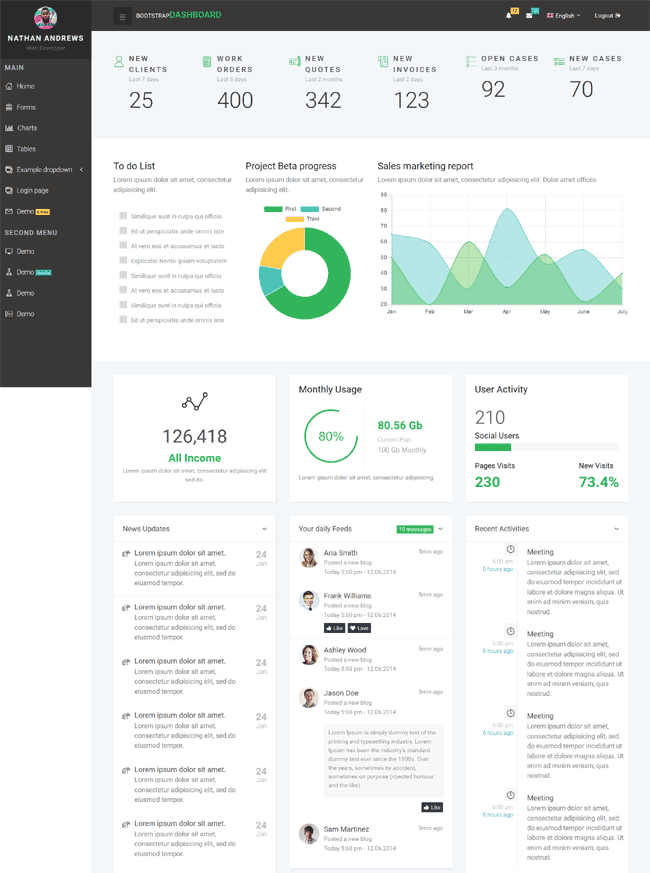Click Sam Martinez's avatar

pyautogui.click(x=309, y=833)
